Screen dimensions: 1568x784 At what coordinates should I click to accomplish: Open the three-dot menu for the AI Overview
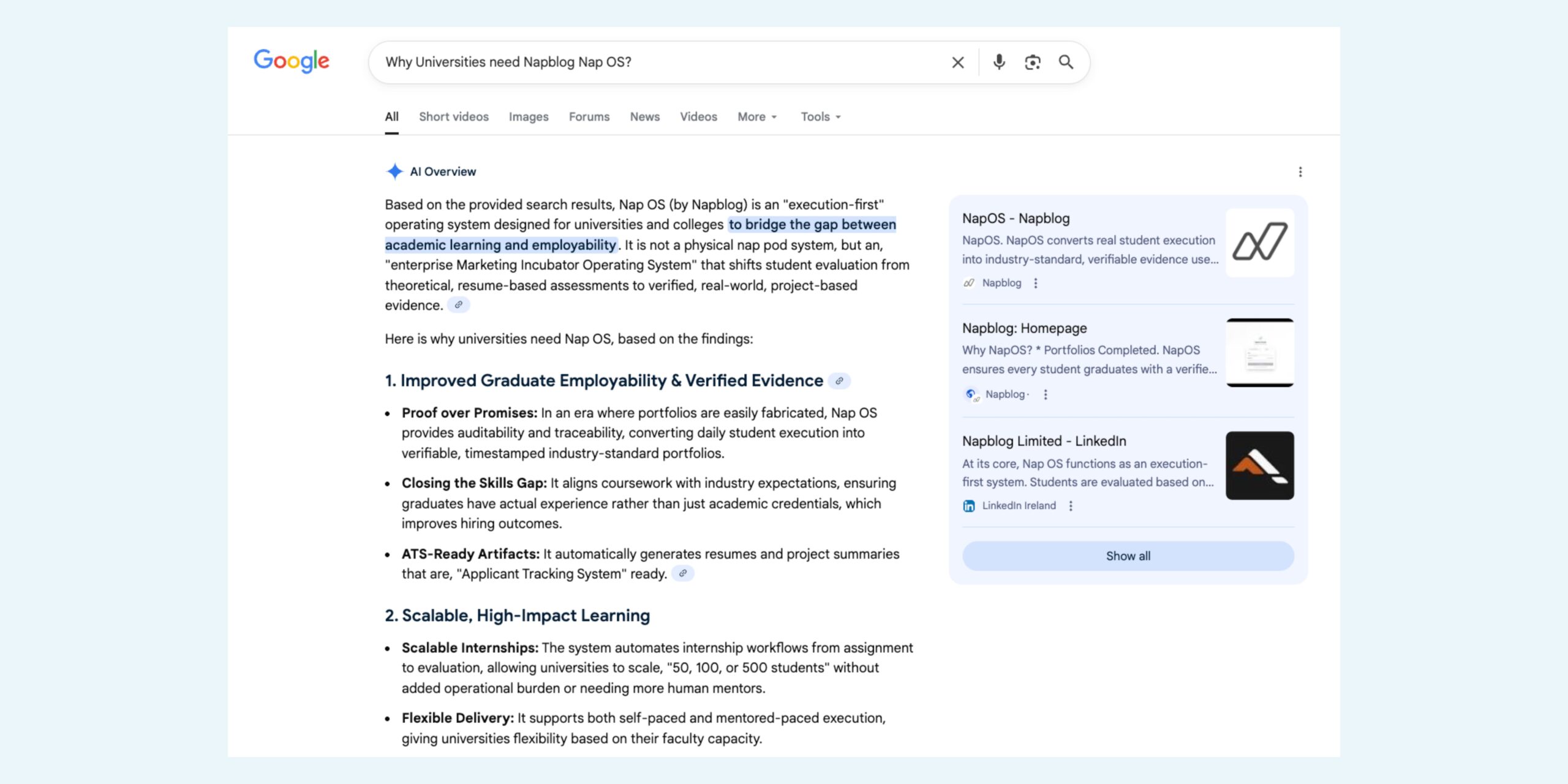click(x=1300, y=172)
